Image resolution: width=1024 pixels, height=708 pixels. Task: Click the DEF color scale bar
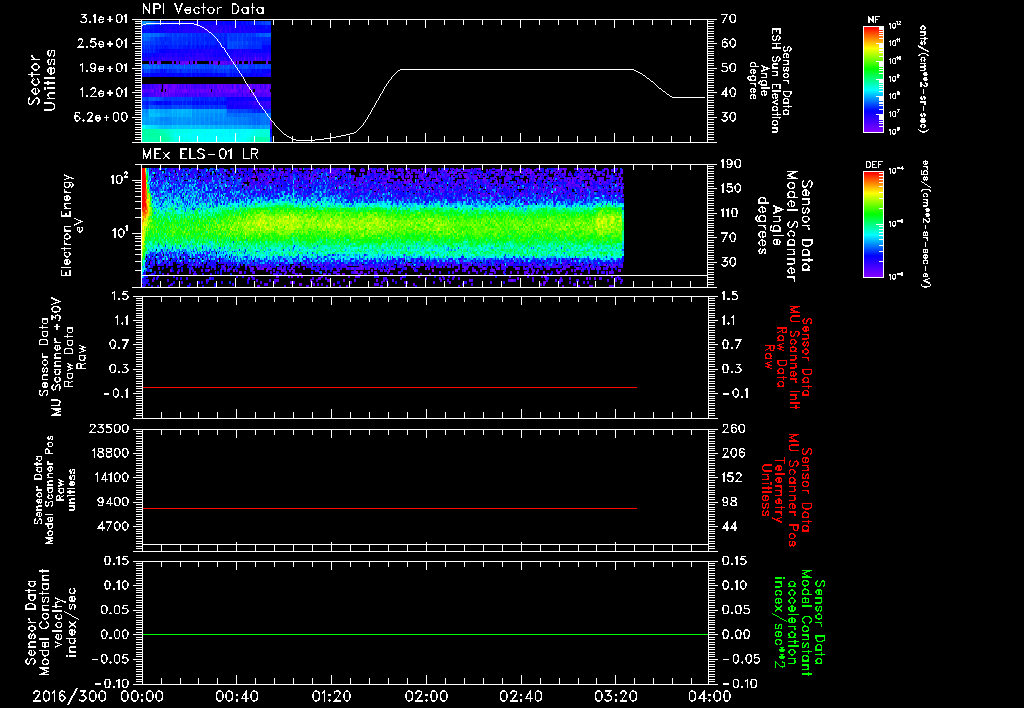point(873,224)
